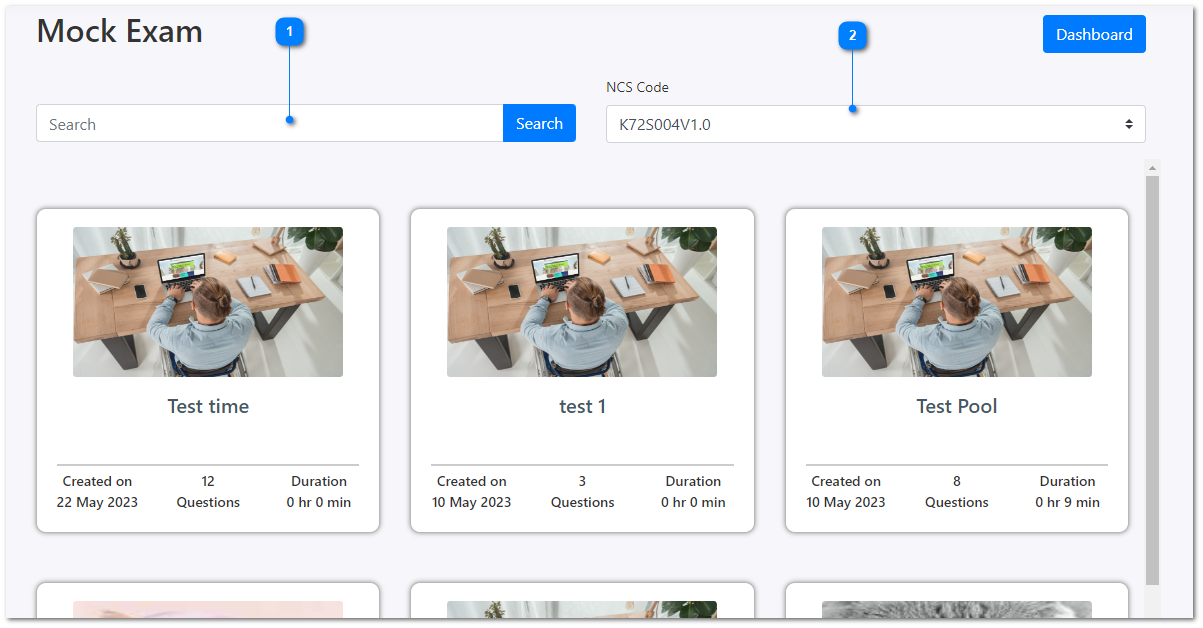This screenshot has width=1203, height=628.
Task: Click the NCS Code select arrow icon
Action: click(x=1128, y=125)
